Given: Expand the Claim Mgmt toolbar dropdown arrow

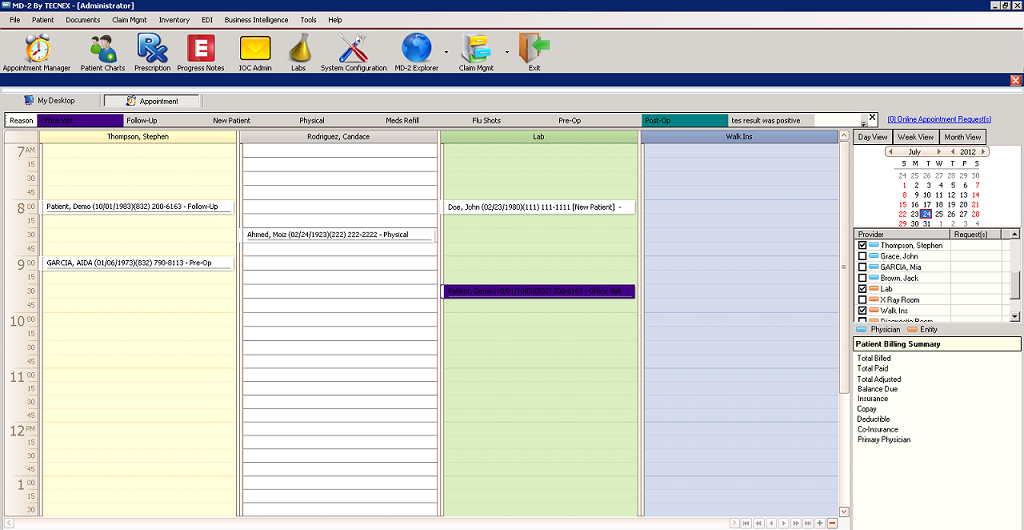Looking at the screenshot, I should [507, 52].
